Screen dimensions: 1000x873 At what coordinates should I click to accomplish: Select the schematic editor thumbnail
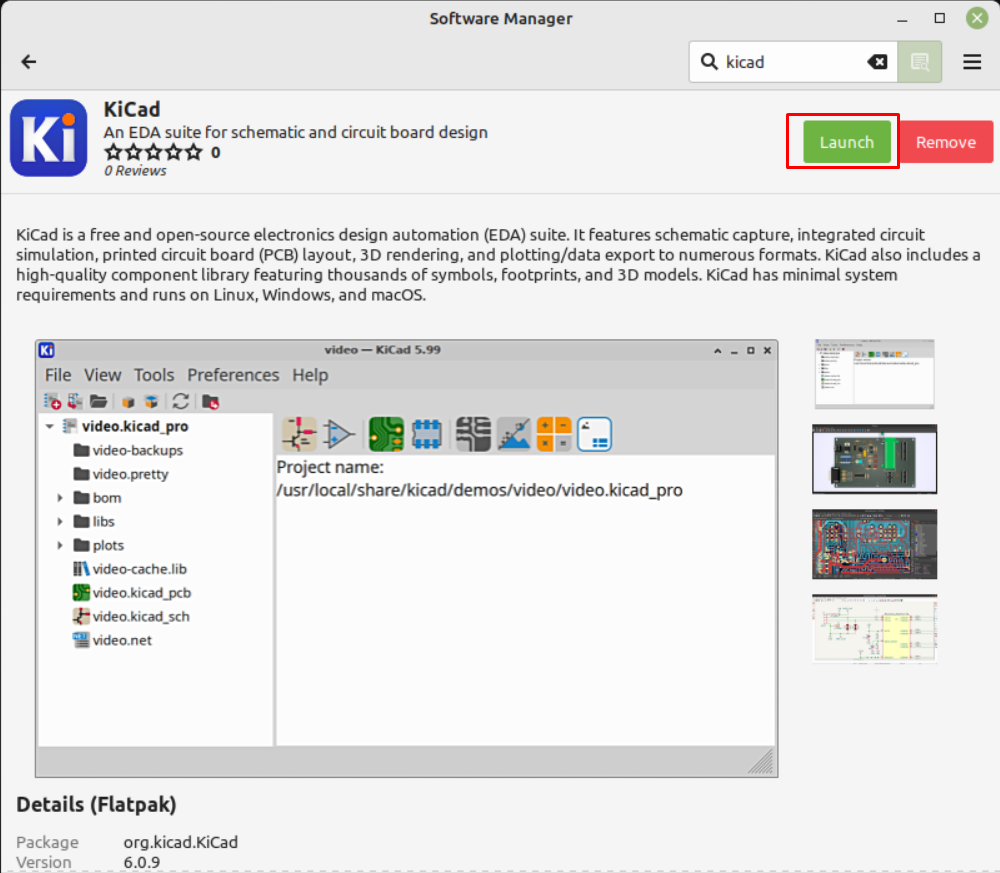tap(874, 629)
